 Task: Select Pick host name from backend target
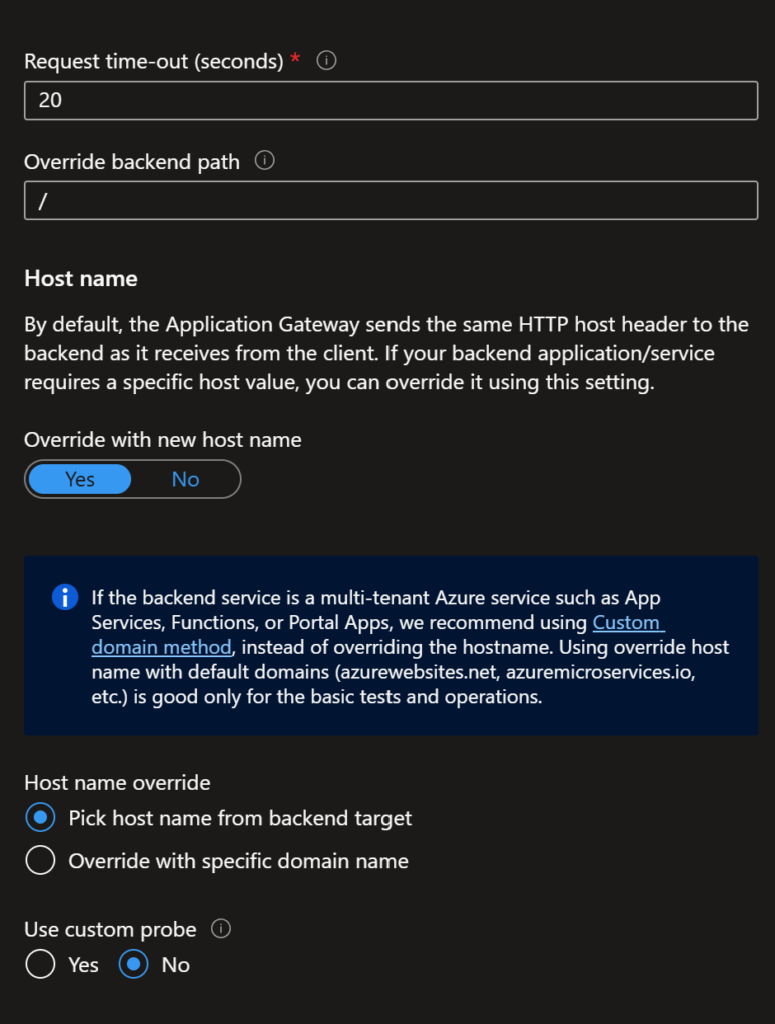(x=40, y=818)
